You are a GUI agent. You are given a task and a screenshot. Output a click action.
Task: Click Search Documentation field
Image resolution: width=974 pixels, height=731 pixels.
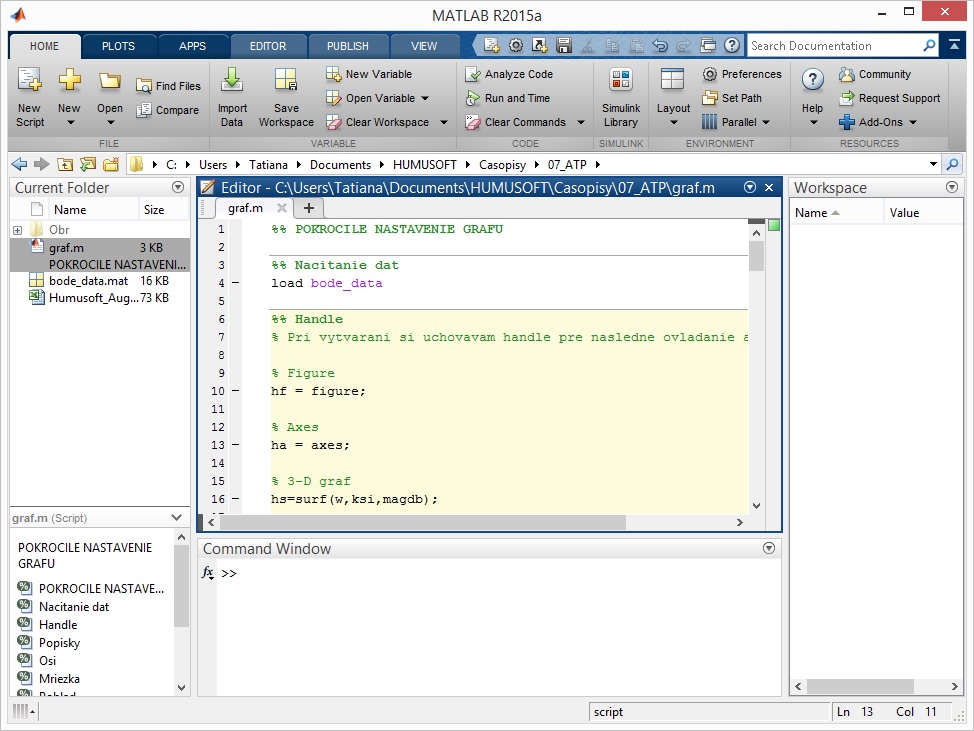(x=835, y=45)
